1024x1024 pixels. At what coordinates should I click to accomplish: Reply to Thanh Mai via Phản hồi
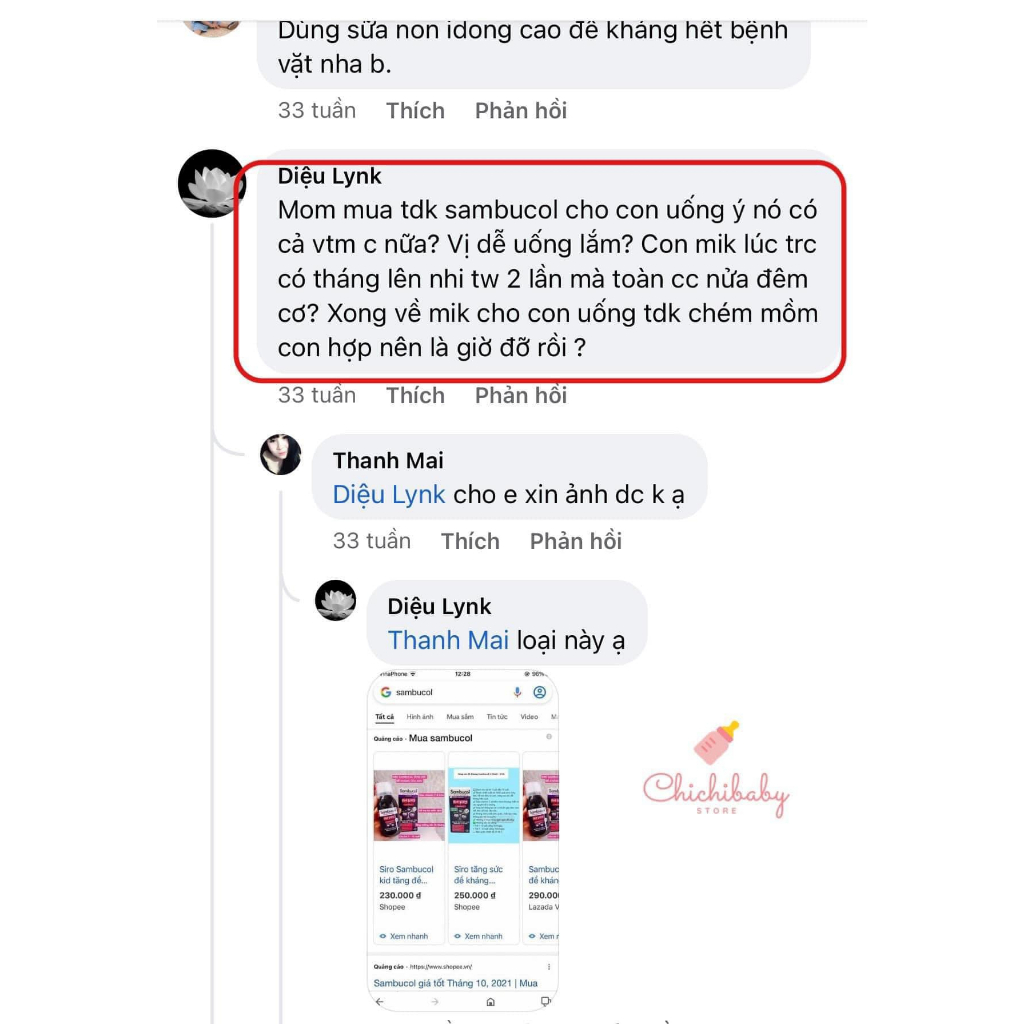[575, 541]
